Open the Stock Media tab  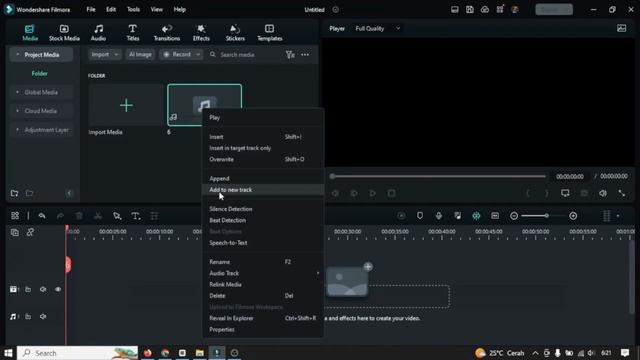(x=64, y=33)
